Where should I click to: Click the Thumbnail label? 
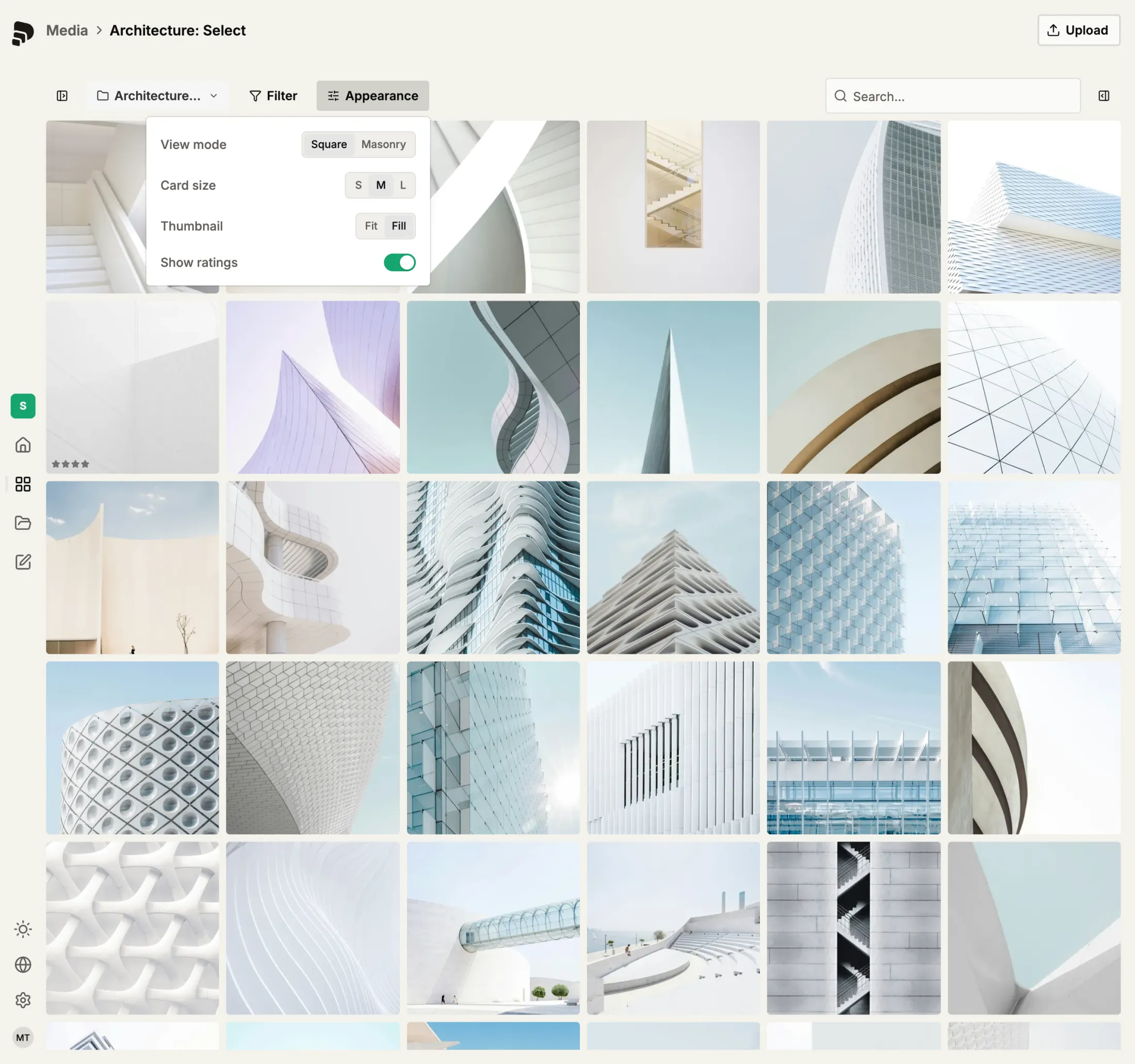[191, 226]
